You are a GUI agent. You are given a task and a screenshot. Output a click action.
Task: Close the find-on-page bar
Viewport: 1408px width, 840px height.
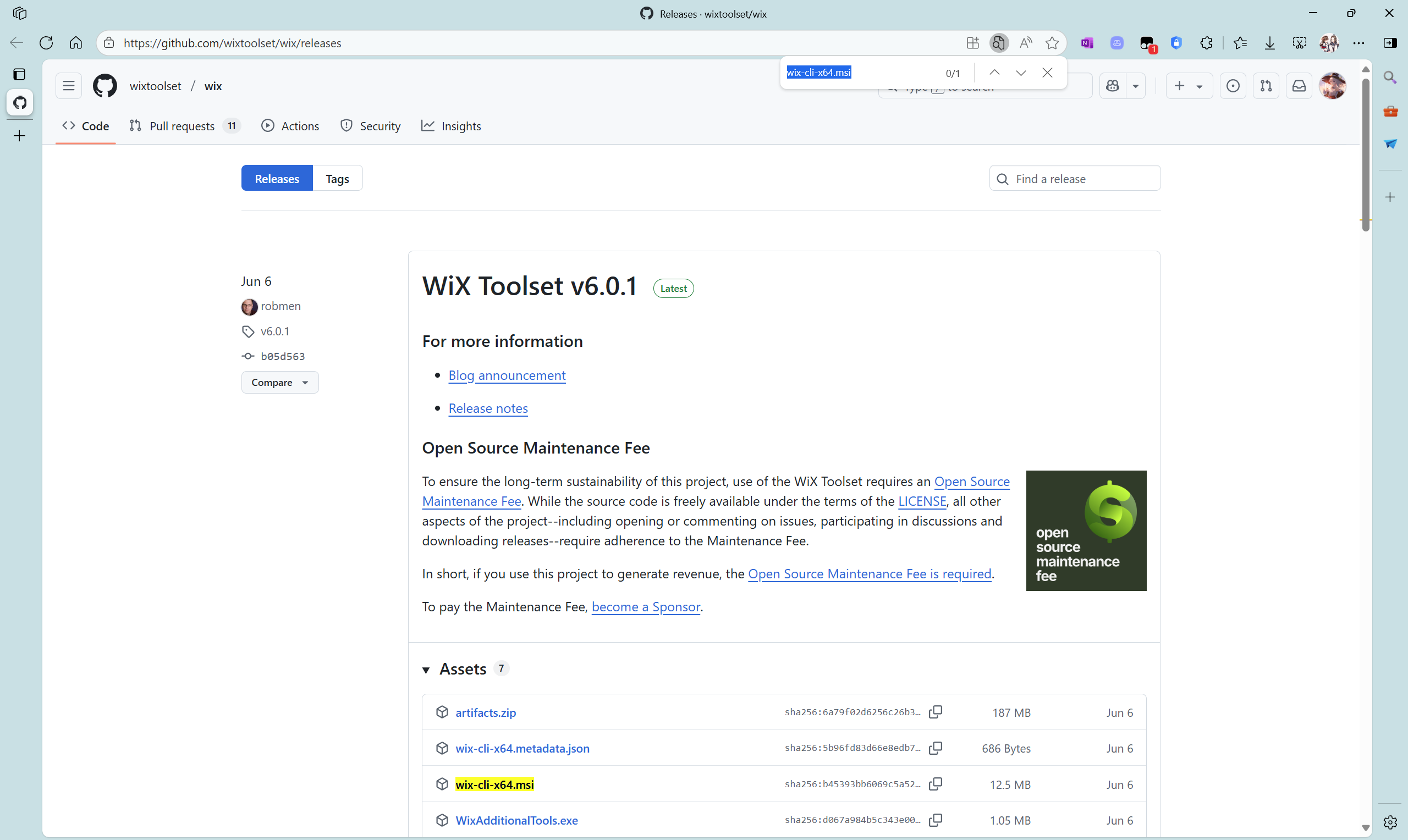1047,73
